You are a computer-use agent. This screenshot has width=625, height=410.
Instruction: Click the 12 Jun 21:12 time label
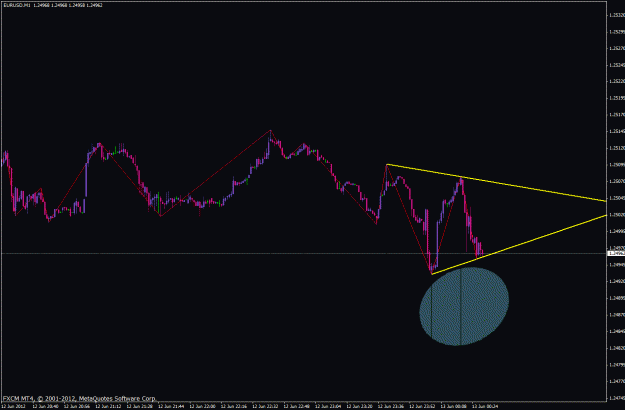pyautogui.click(x=108, y=406)
